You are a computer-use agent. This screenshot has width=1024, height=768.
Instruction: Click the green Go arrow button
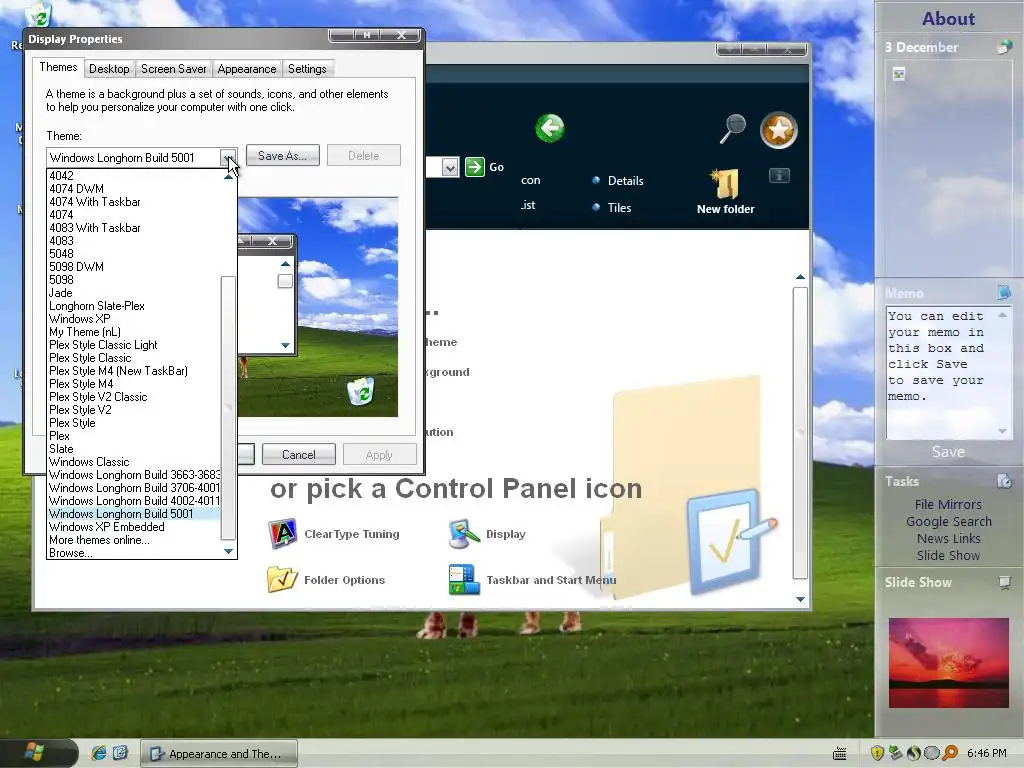click(x=475, y=167)
